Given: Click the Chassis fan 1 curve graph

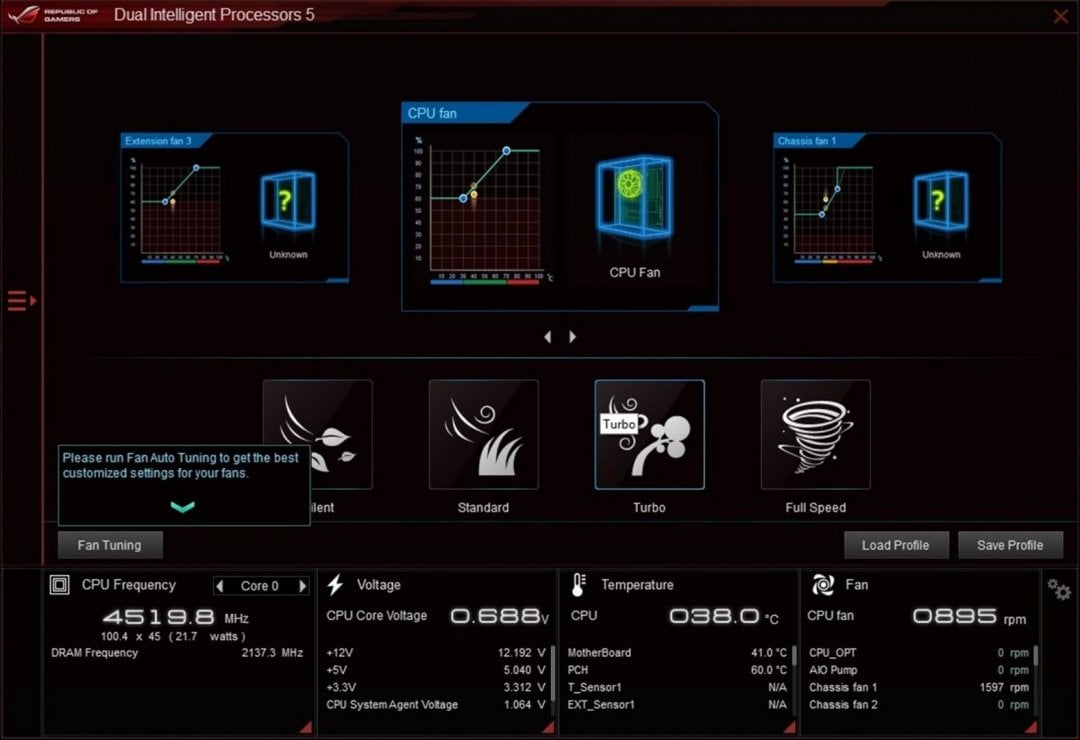Looking at the screenshot, I should (833, 209).
